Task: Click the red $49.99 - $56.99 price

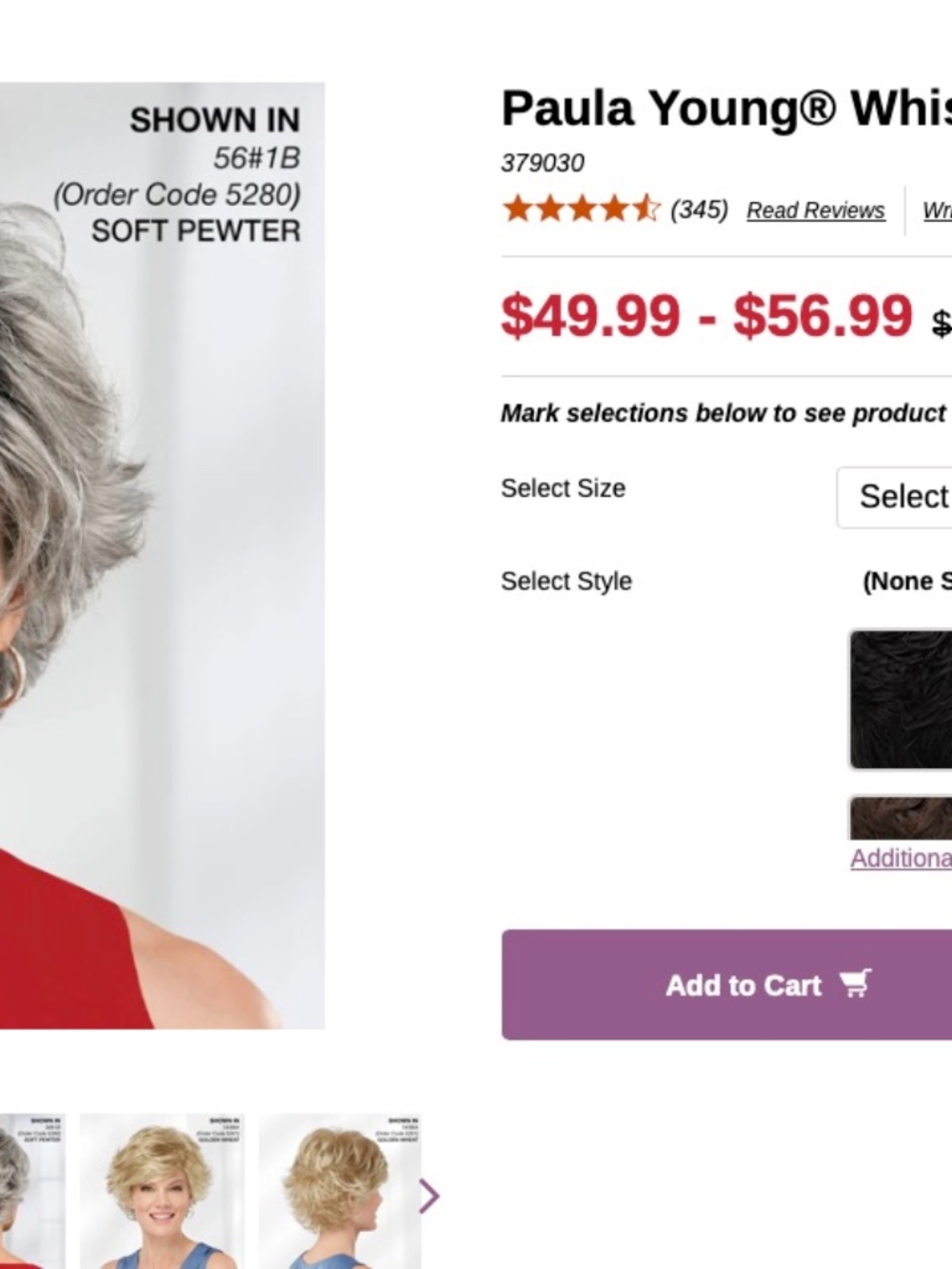Action: (x=706, y=316)
